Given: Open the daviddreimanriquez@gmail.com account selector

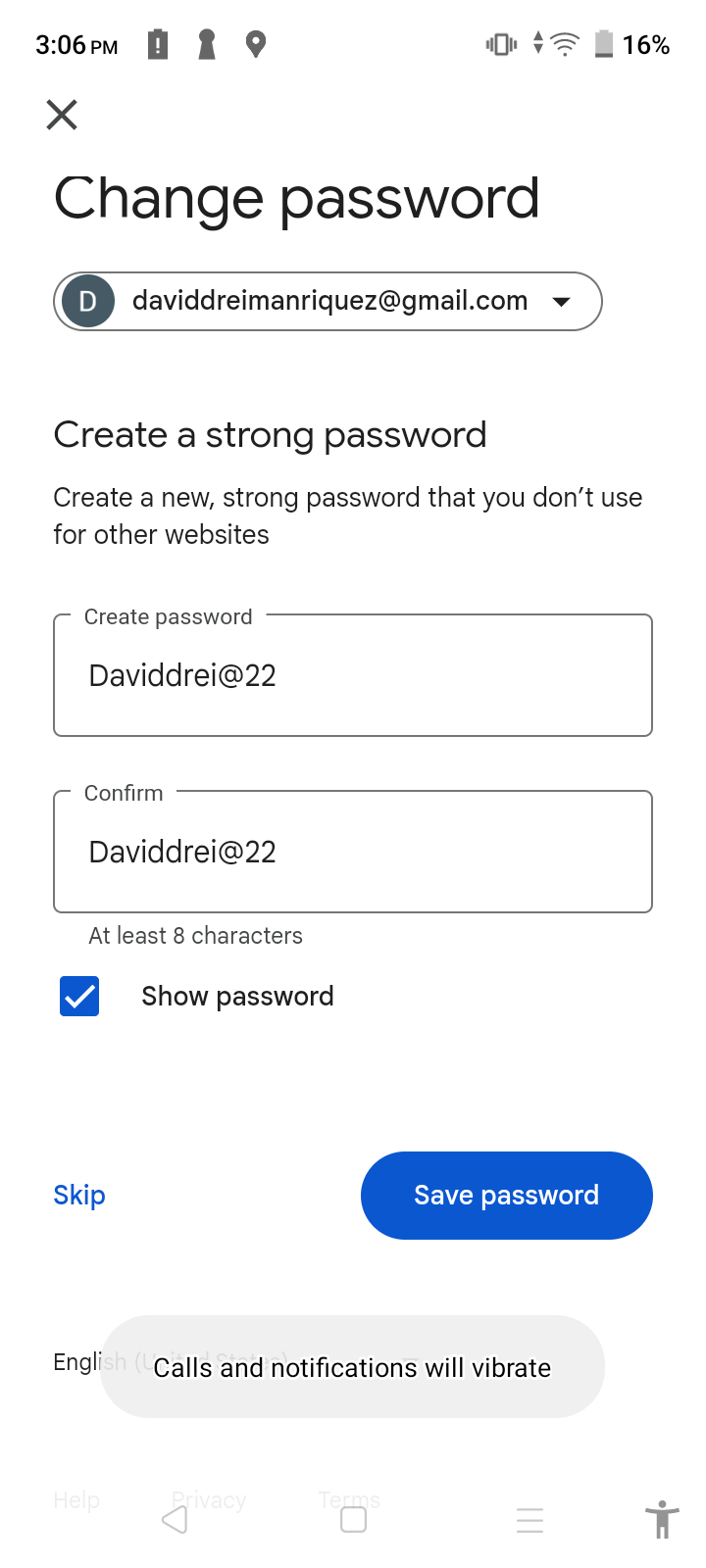Looking at the screenshot, I should 329,301.
